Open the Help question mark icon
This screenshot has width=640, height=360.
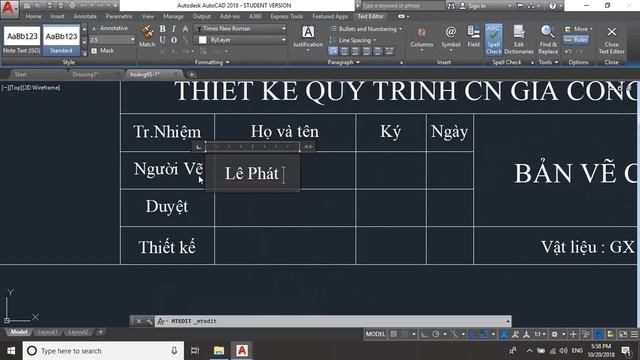552,6
